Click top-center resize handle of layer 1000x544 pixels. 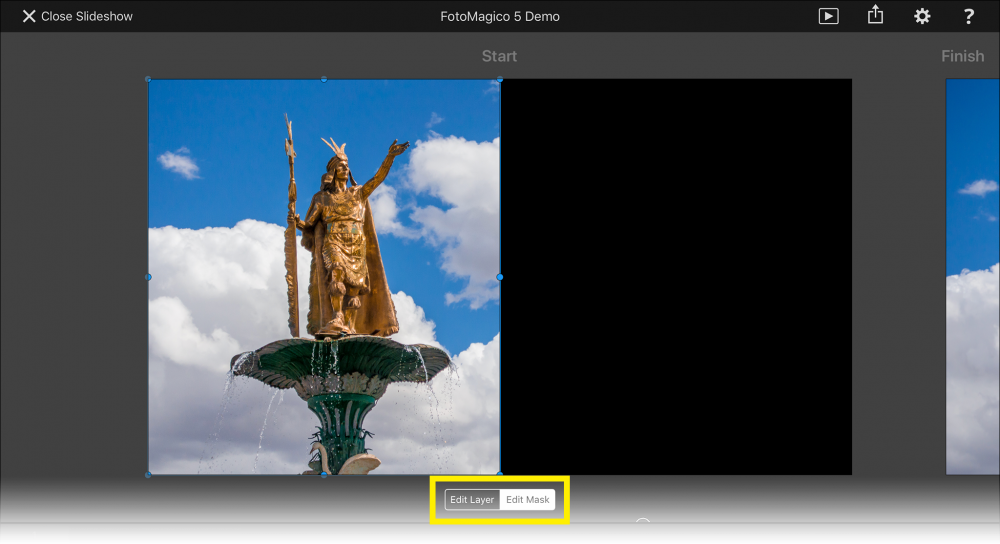click(x=324, y=79)
